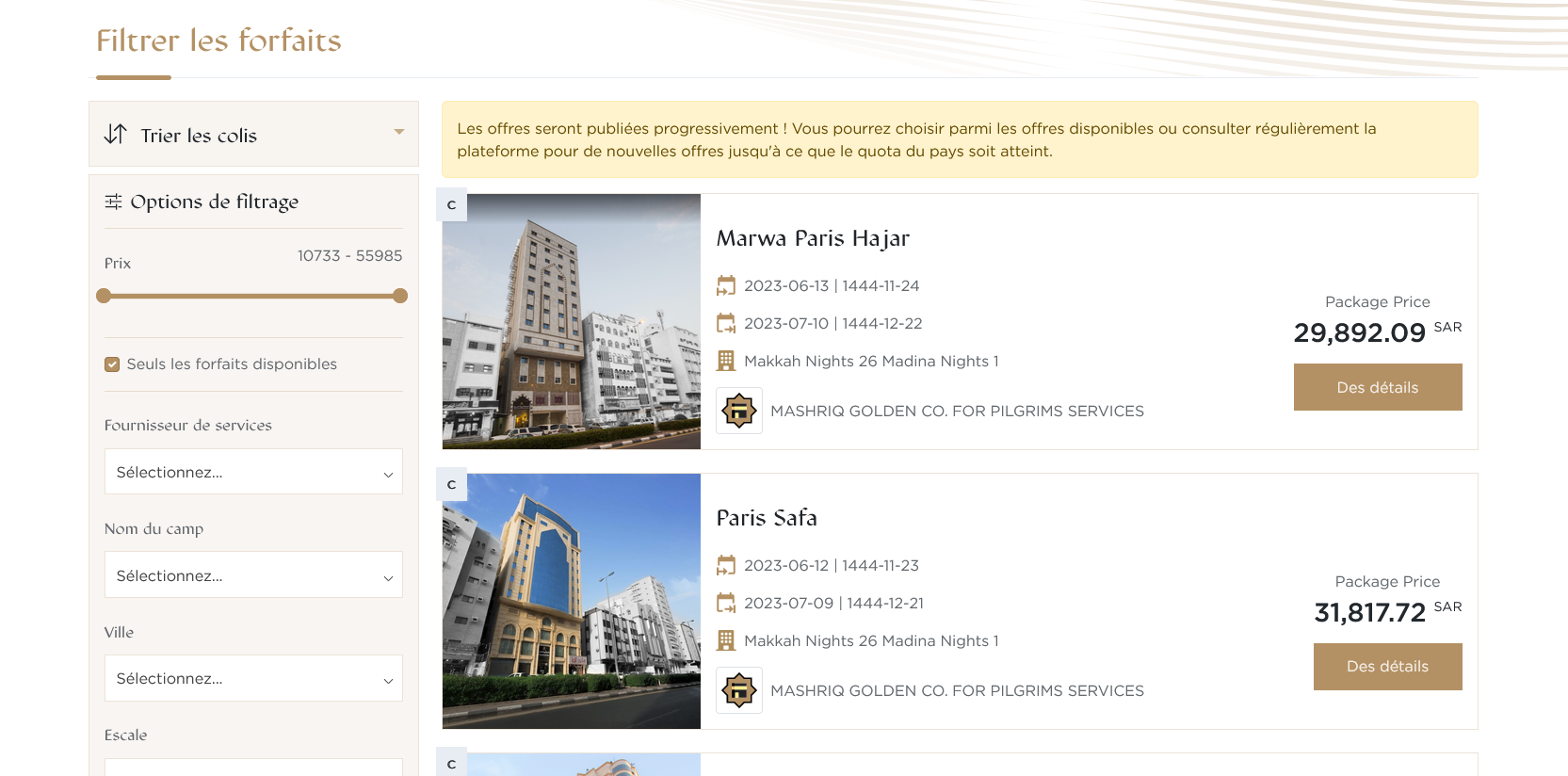Click the date 2023-06-13 | 1444-11-24
1568x776 pixels.
832,285
